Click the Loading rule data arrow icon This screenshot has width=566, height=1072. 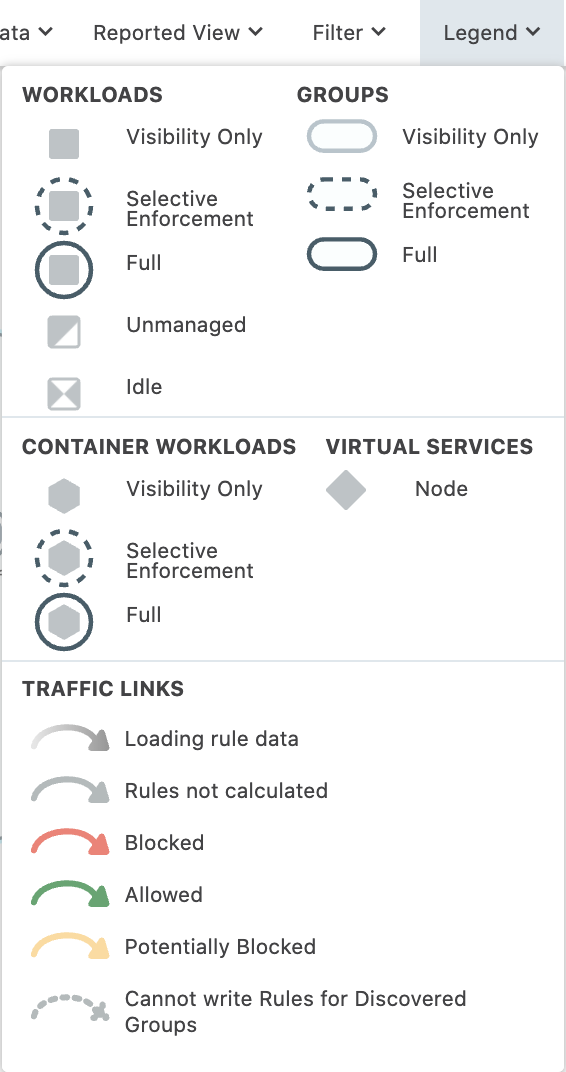click(70, 738)
